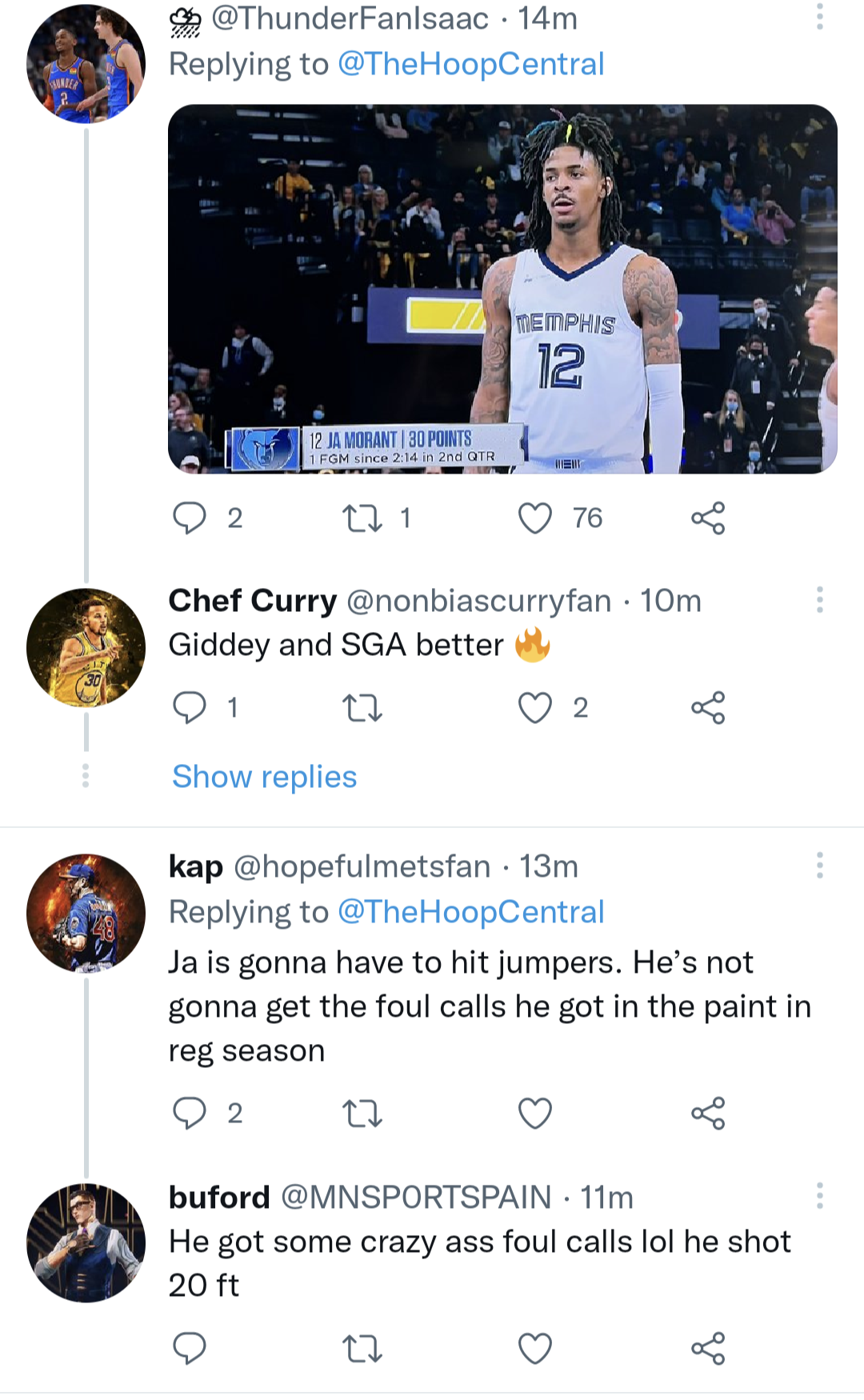Open @TheHoopCentral link in ThunderFanIsaac's reply

[470, 64]
